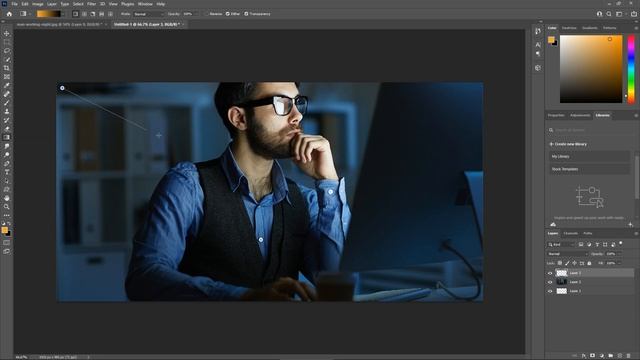The width and height of the screenshot is (640, 360).
Task: Select the Move tool
Action: click(7, 33)
